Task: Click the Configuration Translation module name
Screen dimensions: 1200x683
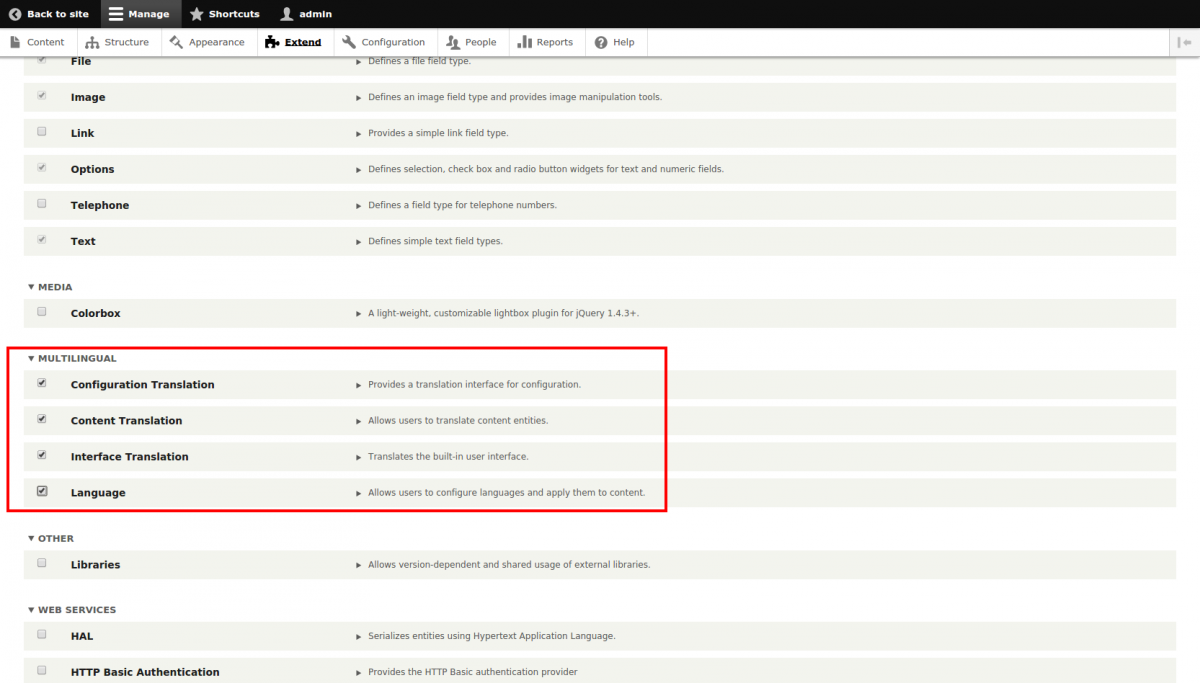Action: (142, 385)
